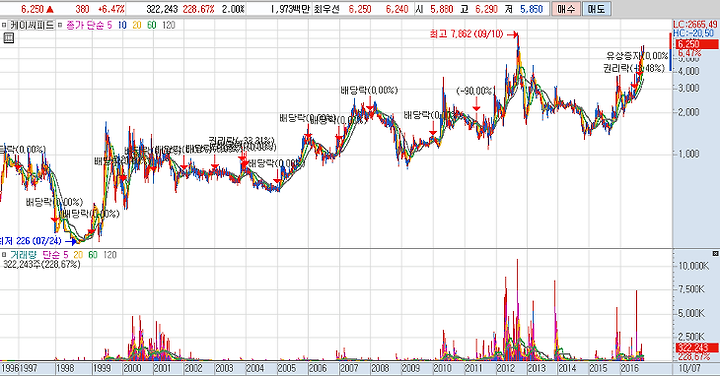Select the 종가 단순 moving average label
Viewport: 720px width, 376px height.
(x=85, y=25)
